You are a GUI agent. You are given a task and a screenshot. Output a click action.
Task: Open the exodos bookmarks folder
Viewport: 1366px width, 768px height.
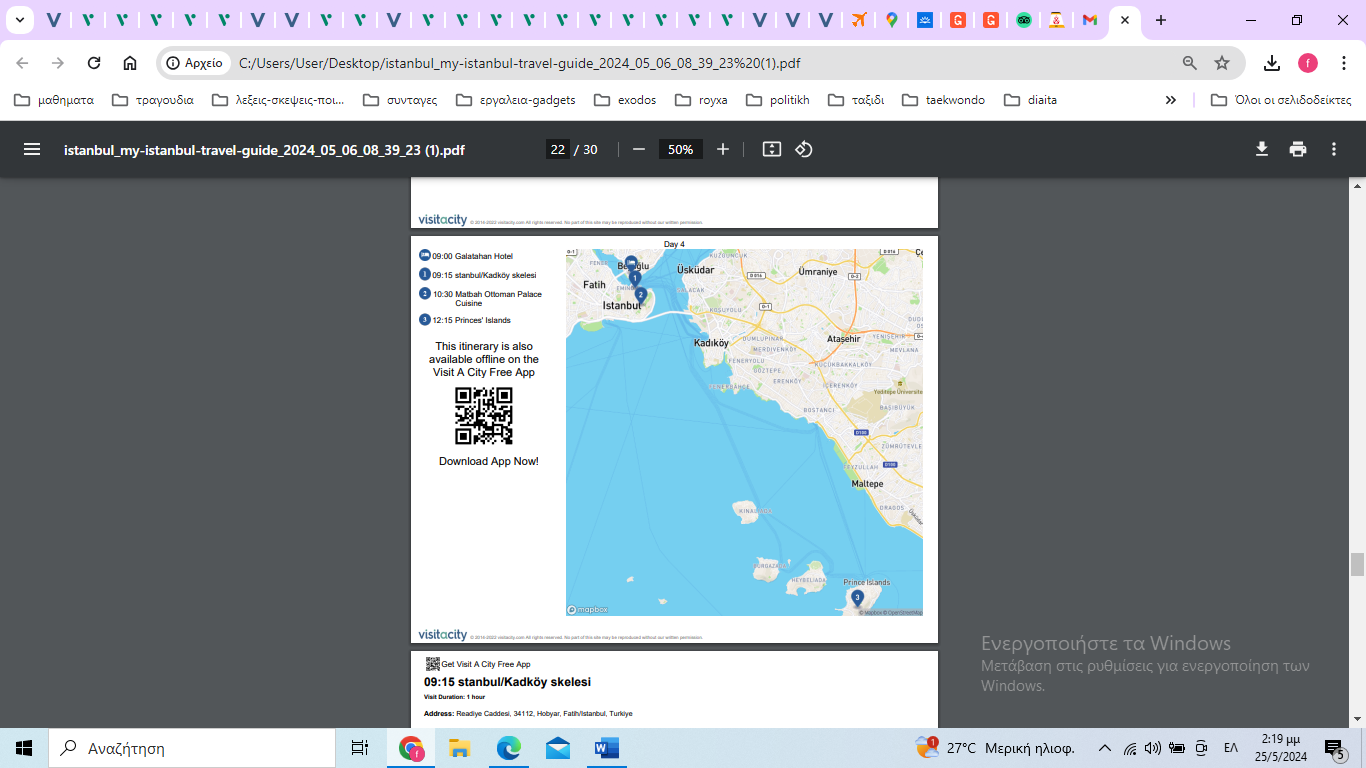[x=625, y=100]
